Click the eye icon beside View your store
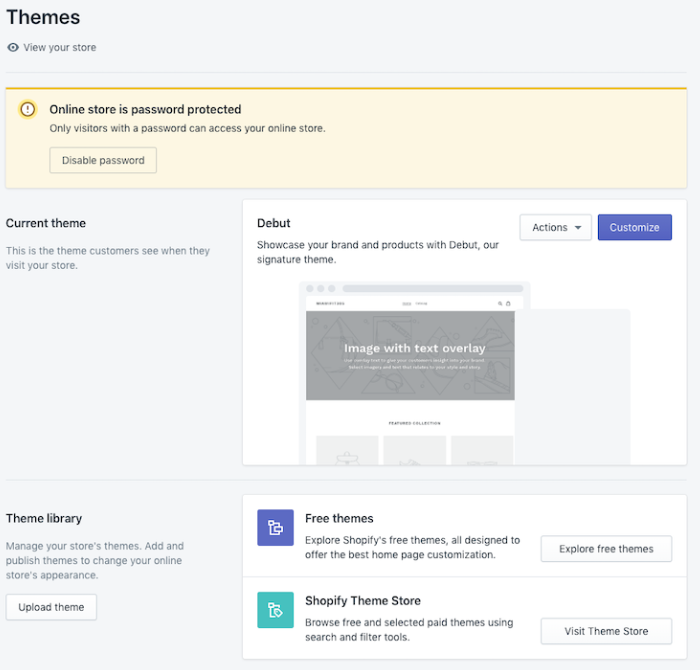Screen dimensions: 700x670 coord(13,47)
